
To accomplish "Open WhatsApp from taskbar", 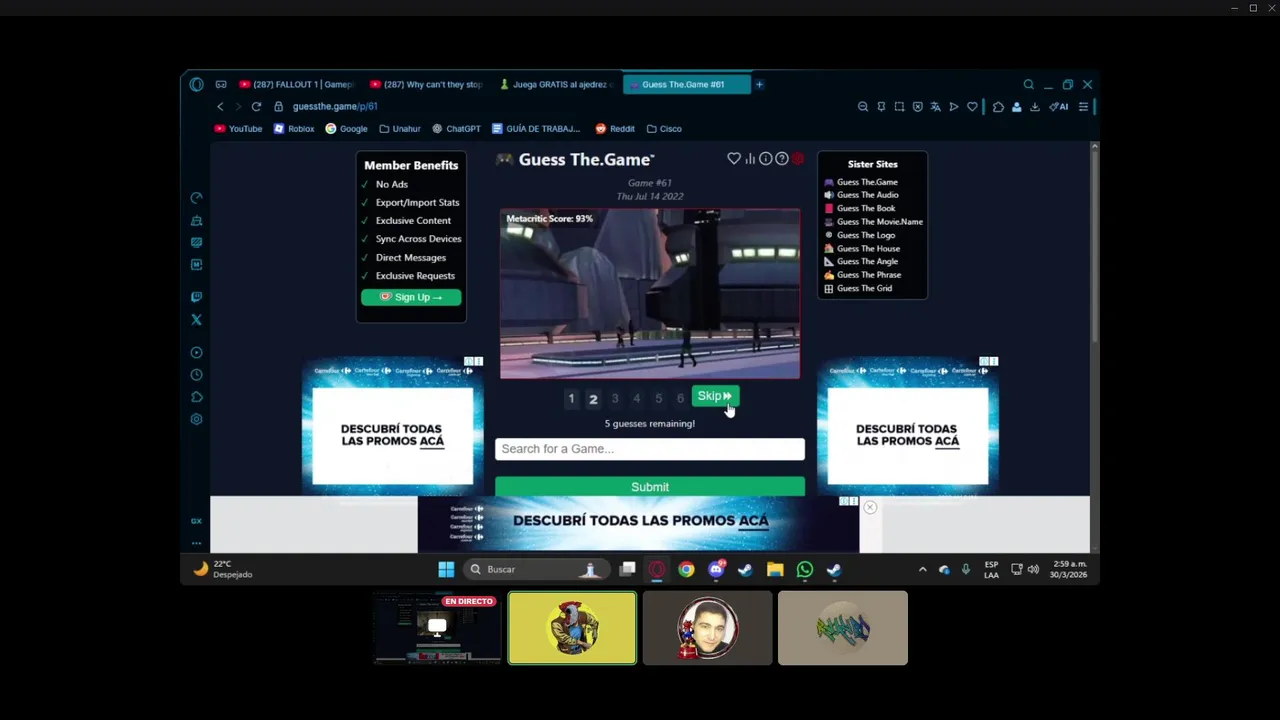I will click(x=805, y=569).
